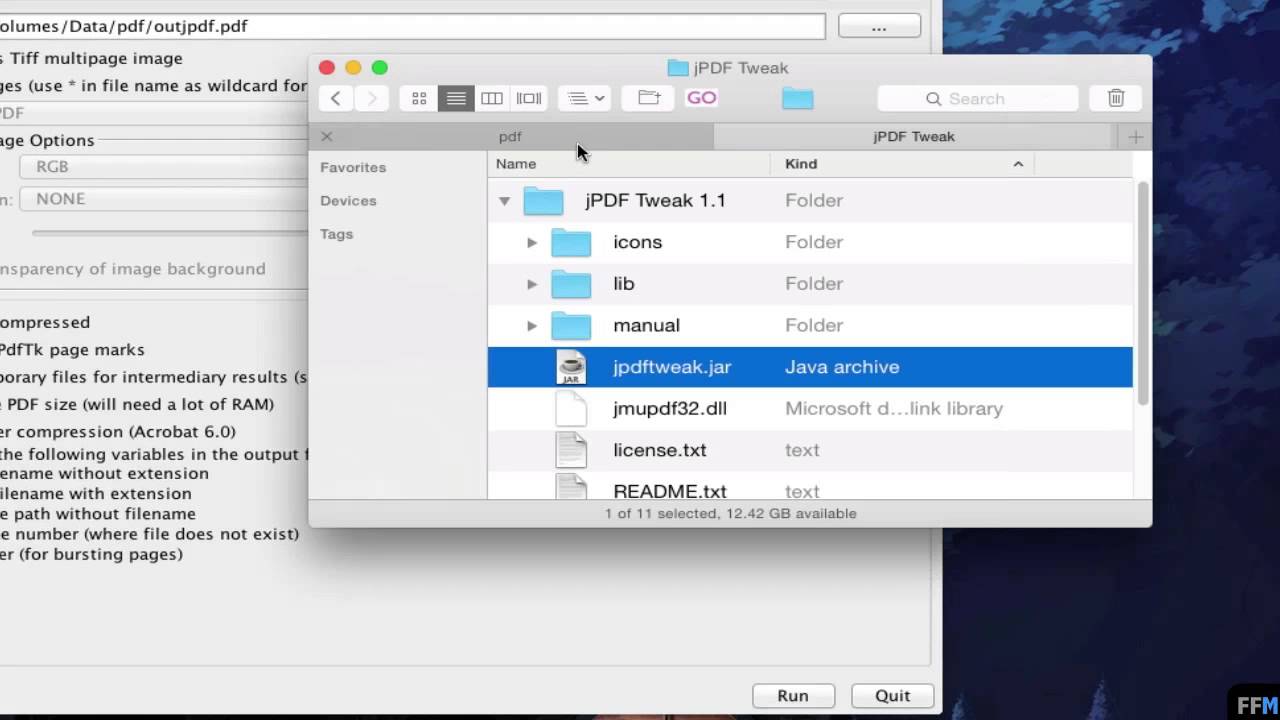Click 'Tiff multipage image' option label
The width and height of the screenshot is (1280, 720).
click(x=96, y=59)
